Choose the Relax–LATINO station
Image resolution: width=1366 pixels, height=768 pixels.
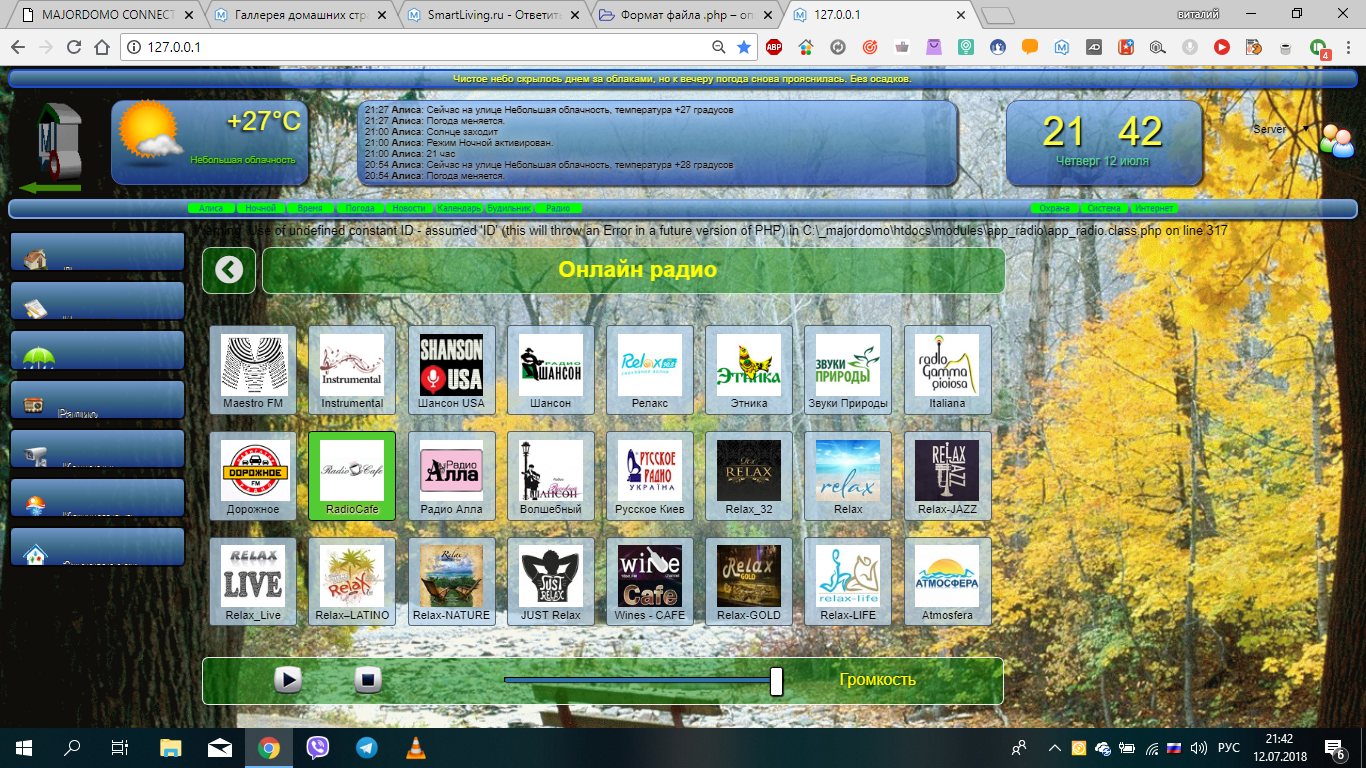click(352, 582)
